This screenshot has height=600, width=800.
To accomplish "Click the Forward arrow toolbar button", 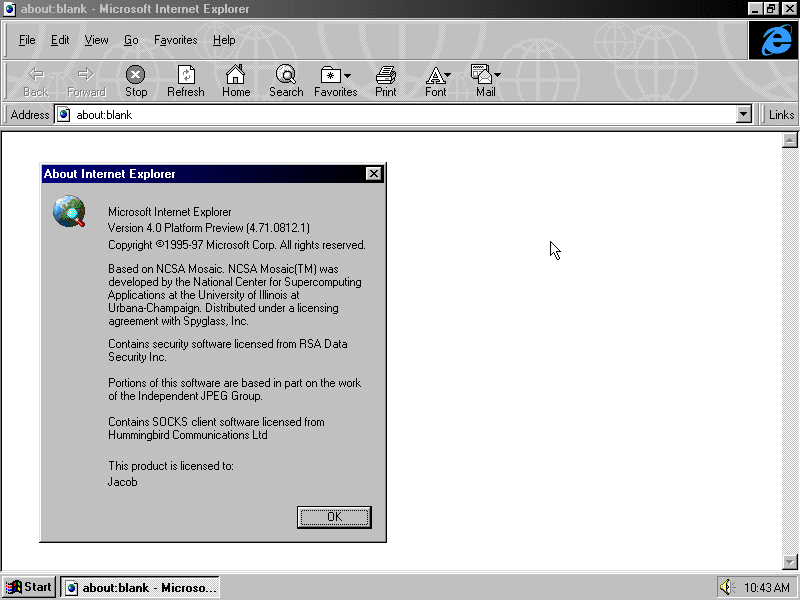I will pos(86,81).
